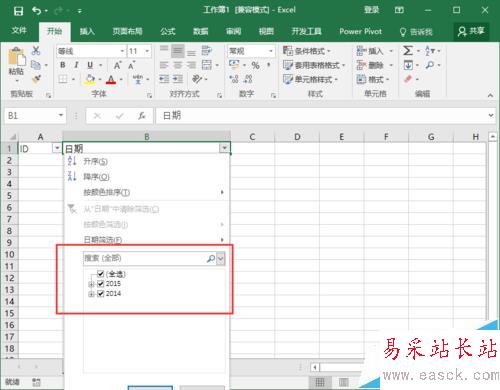
Task: Click the Clear eraser icon
Action: [x=408, y=79]
